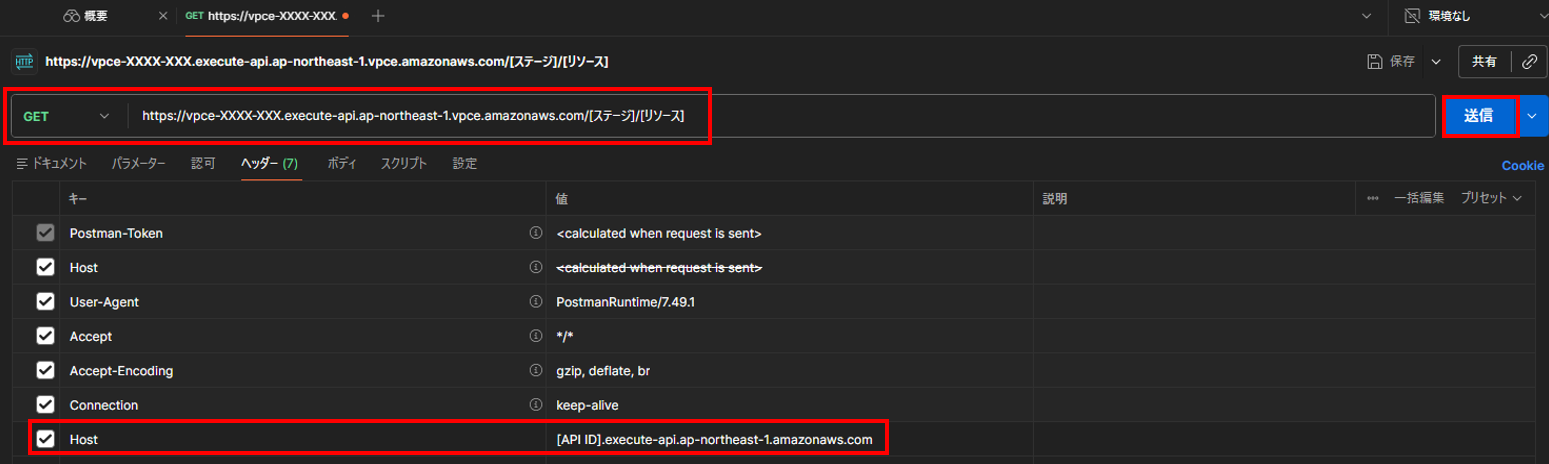1549x464 pixels.
Task: Click the info icon for Connection header
Action: click(535, 405)
